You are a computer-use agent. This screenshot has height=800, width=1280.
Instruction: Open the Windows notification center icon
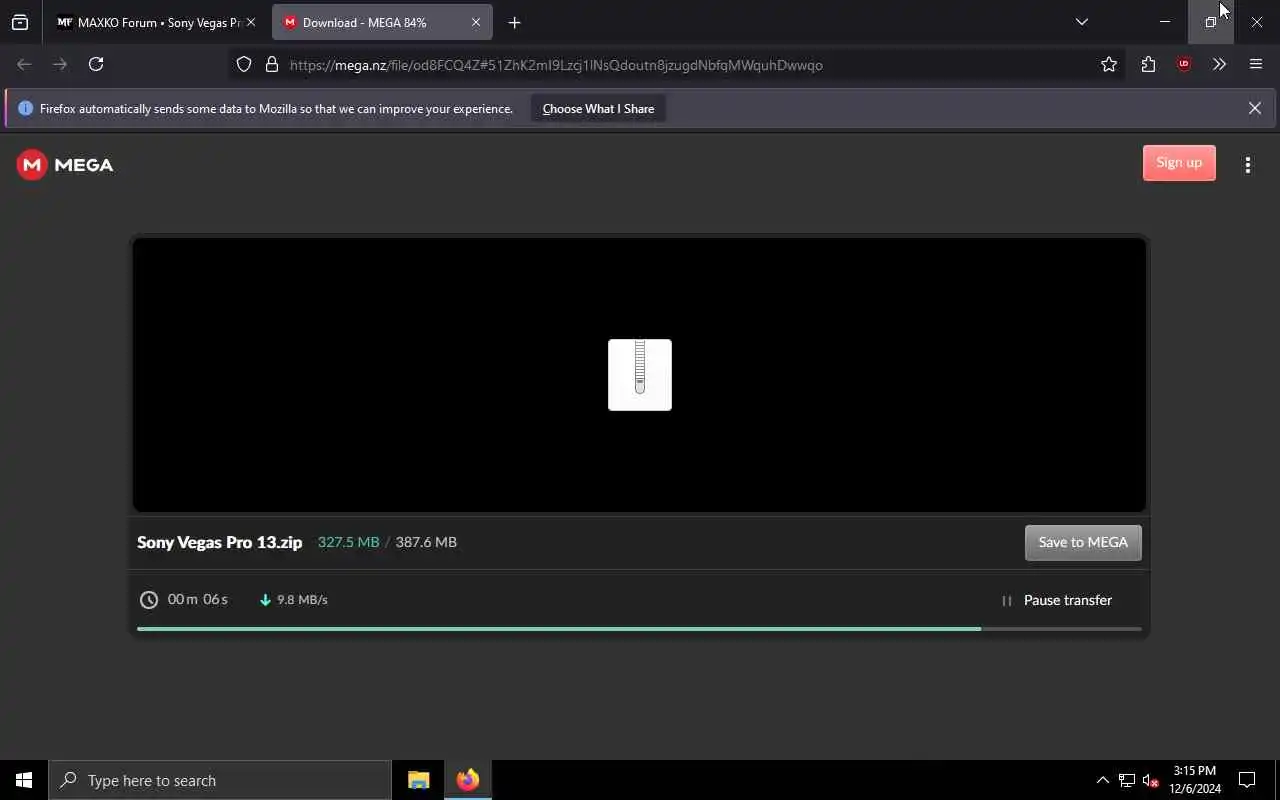coord(1247,780)
